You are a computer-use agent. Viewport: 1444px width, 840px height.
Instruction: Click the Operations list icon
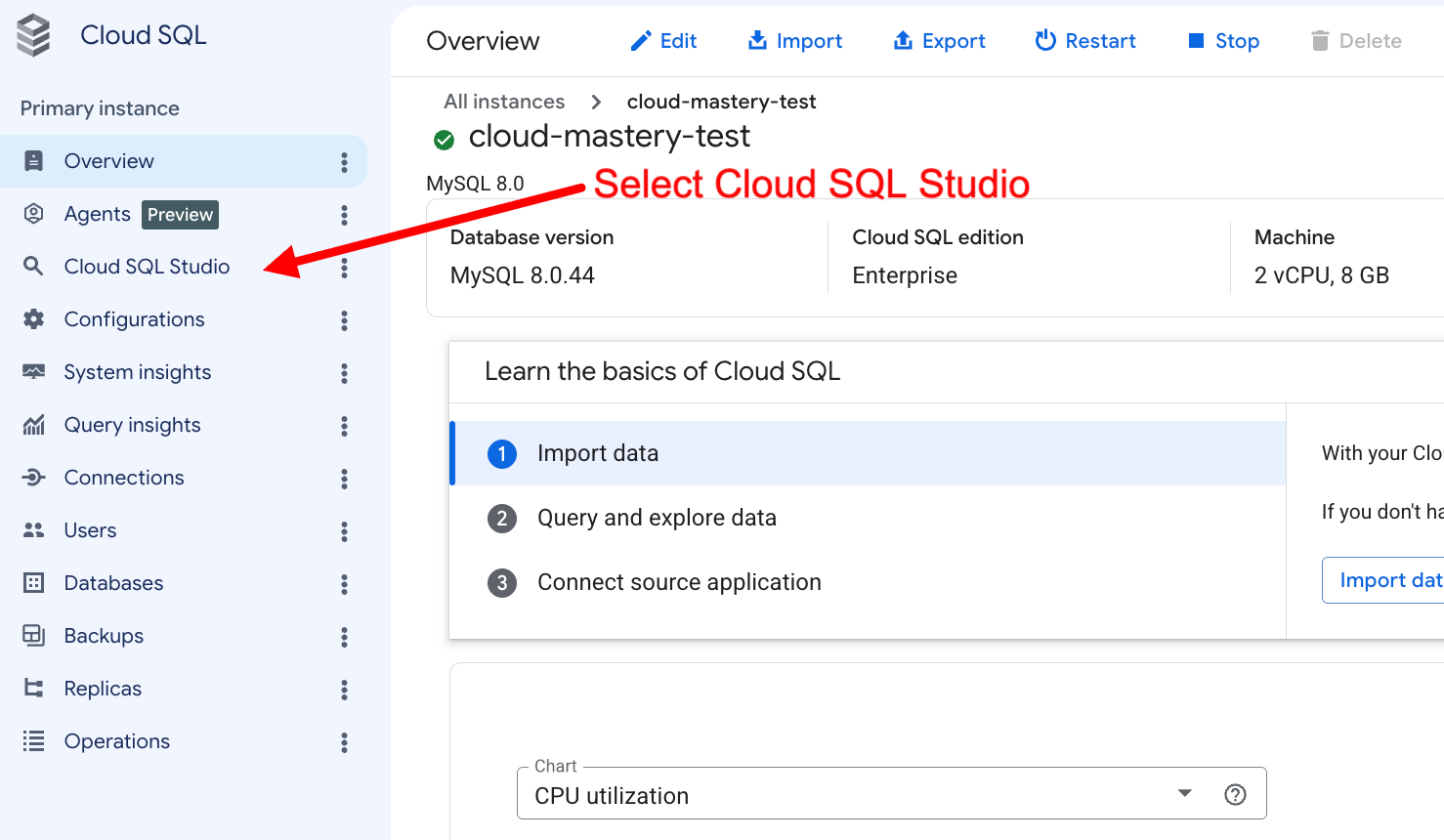pyautogui.click(x=33, y=741)
